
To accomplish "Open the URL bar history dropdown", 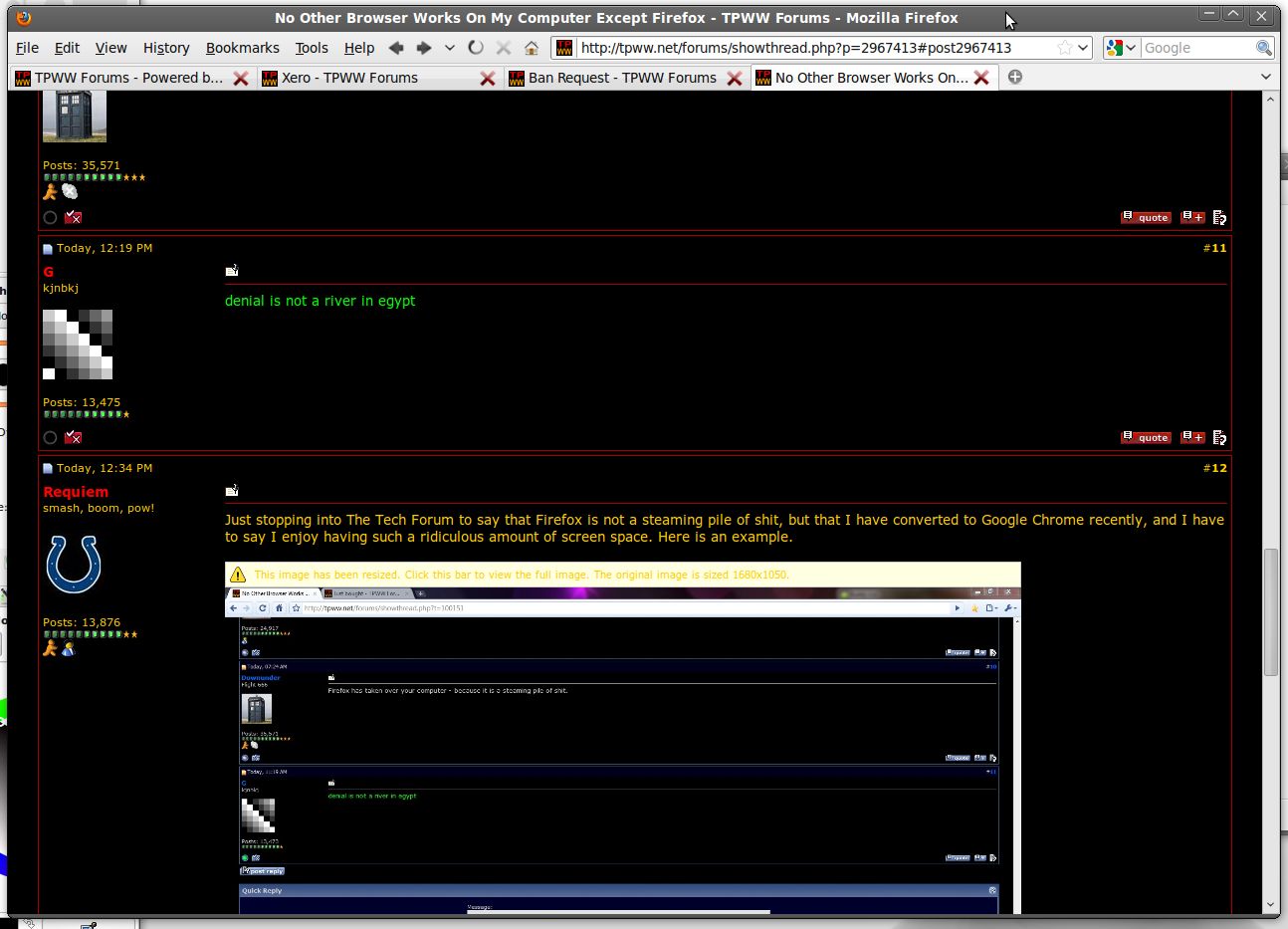I will click(1083, 48).
